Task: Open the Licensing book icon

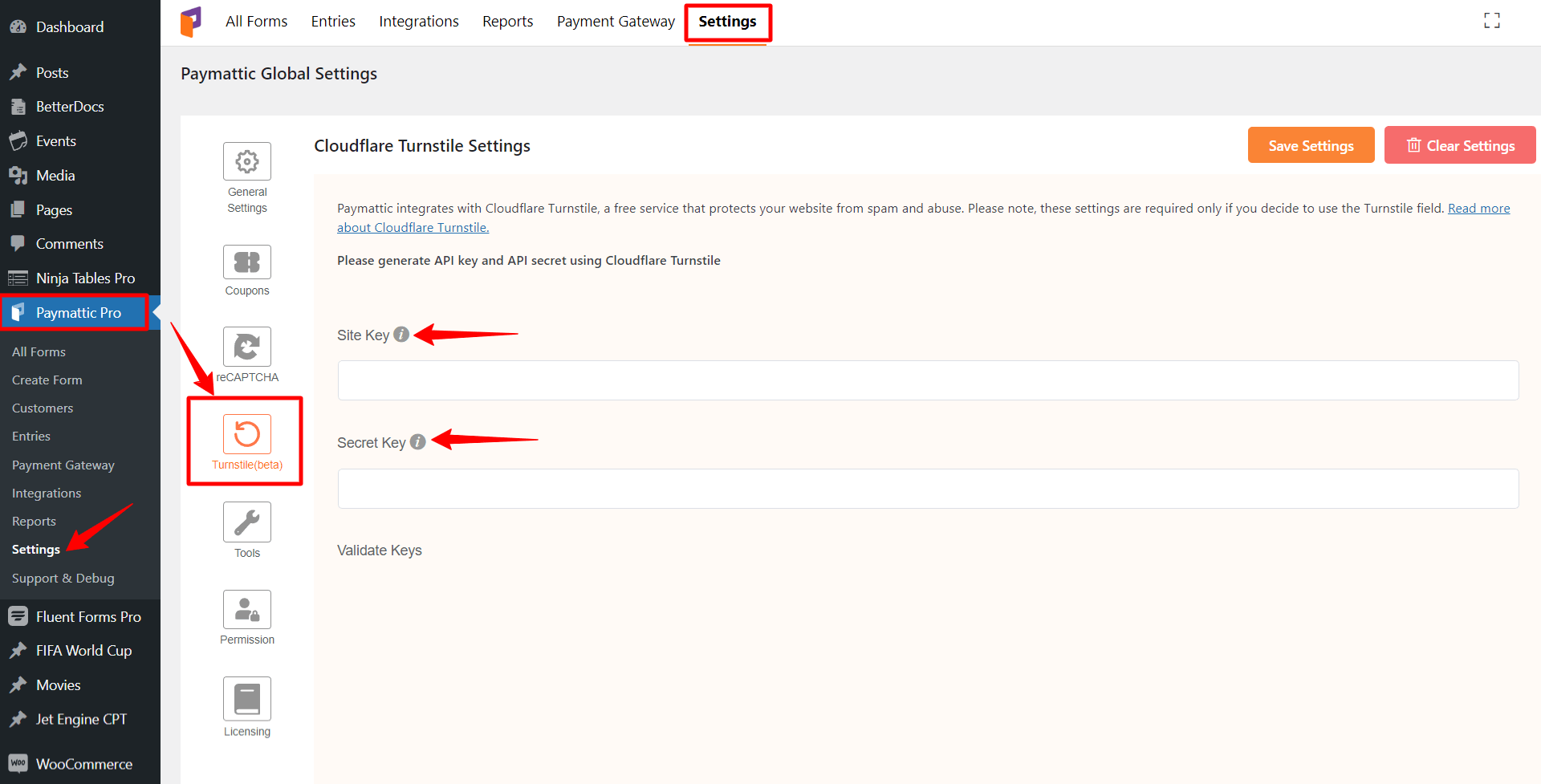Action: (x=247, y=698)
